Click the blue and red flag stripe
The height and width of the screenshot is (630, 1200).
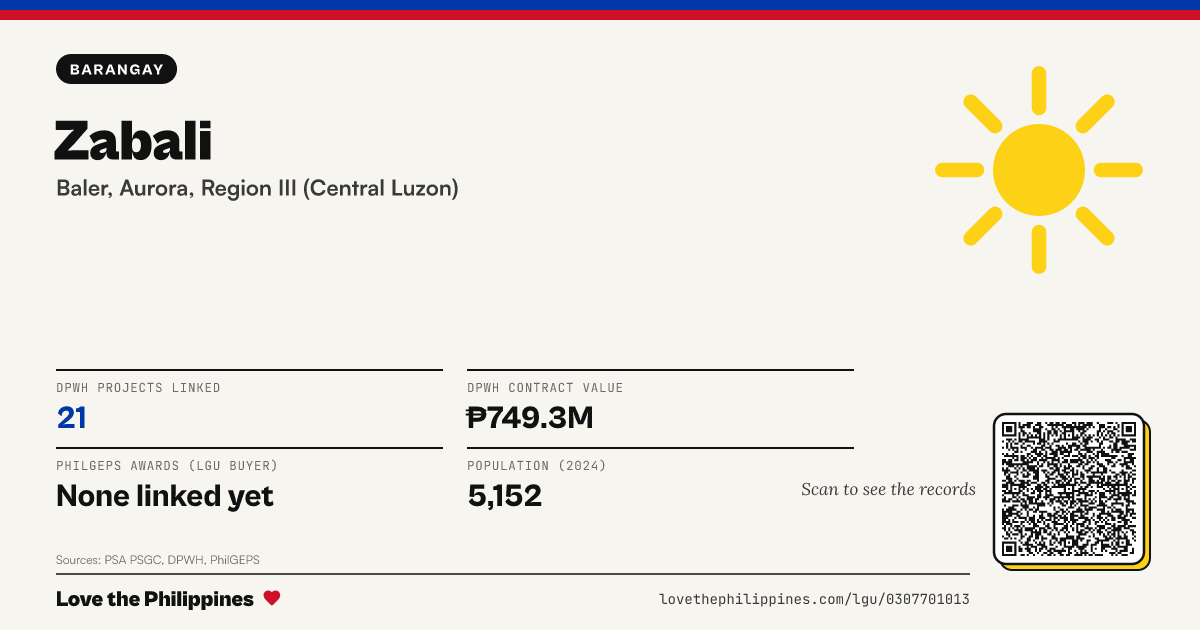[x=600, y=10]
